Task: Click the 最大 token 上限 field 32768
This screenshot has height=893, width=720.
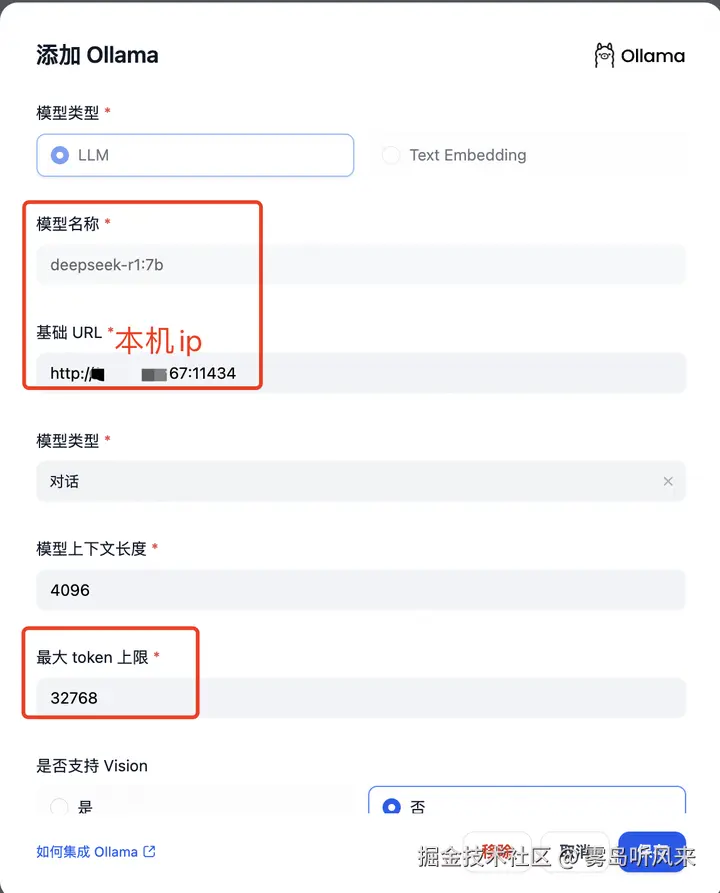Action: (360, 698)
